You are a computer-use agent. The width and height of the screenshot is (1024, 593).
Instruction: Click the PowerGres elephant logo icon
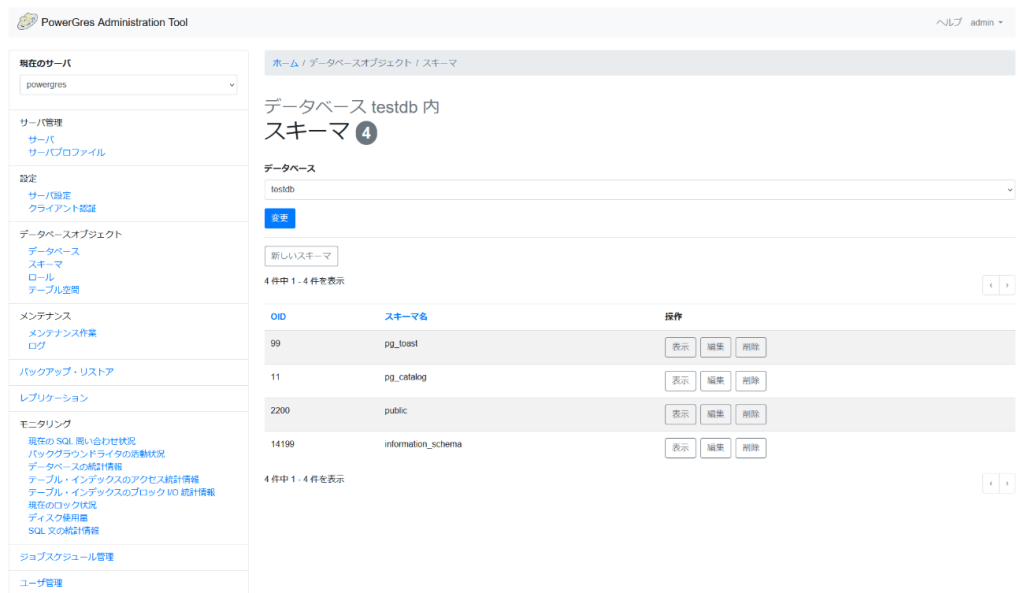pyautogui.click(x=27, y=22)
